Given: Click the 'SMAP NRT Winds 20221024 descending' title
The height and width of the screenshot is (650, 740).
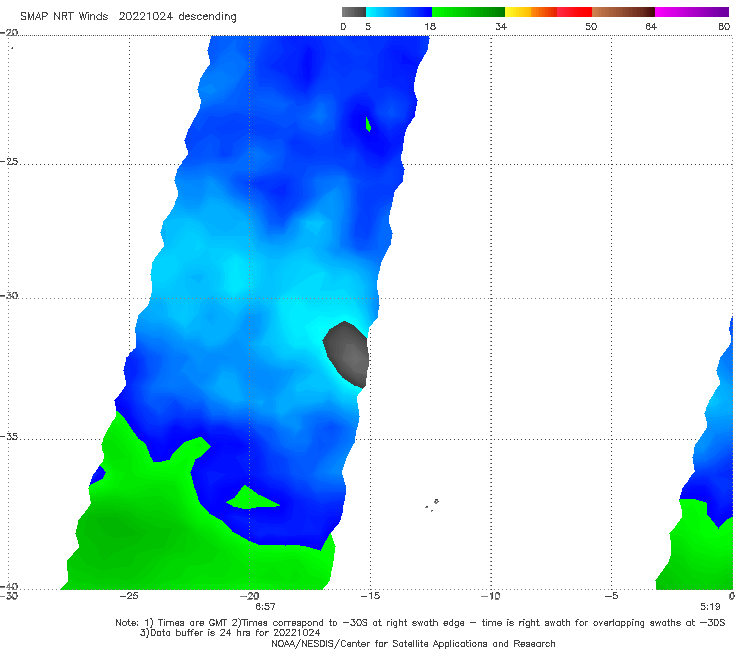Looking at the screenshot, I should (128, 16).
